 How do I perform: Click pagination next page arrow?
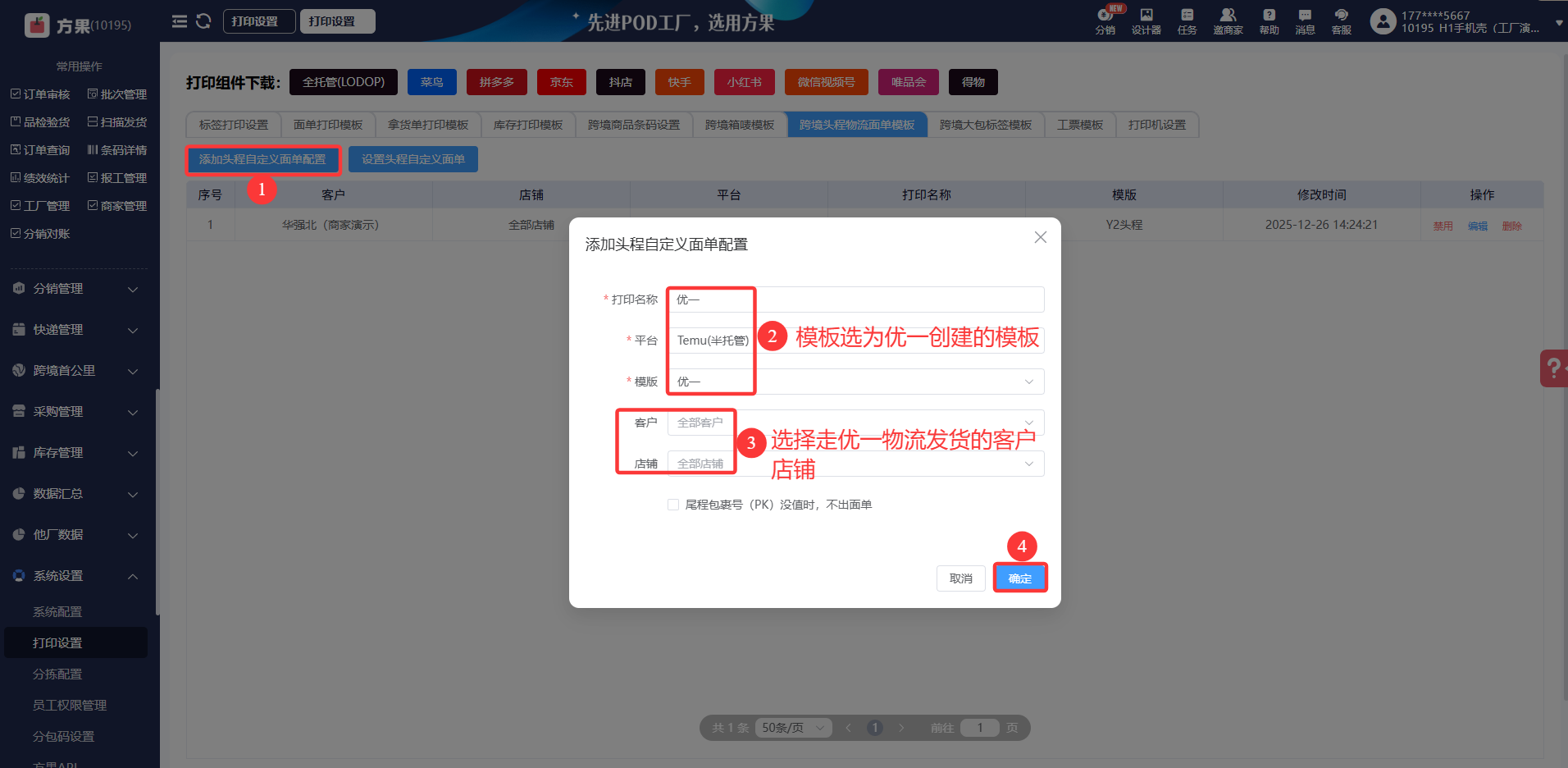(x=901, y=728)
